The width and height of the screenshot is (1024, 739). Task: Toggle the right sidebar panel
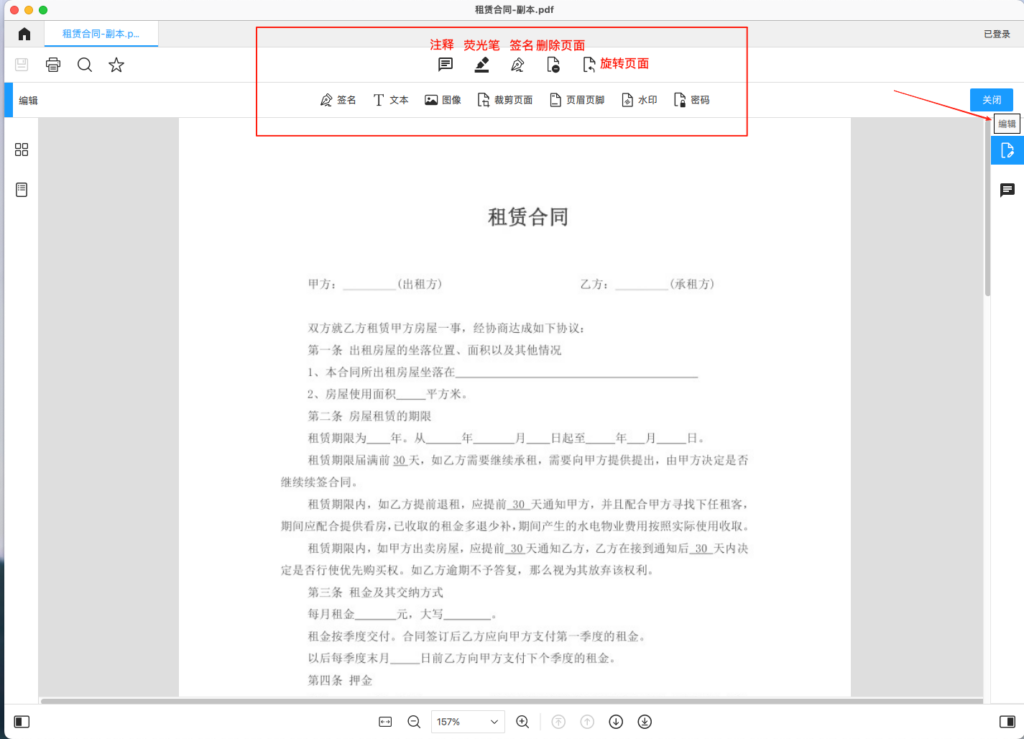pos(1006,721)
